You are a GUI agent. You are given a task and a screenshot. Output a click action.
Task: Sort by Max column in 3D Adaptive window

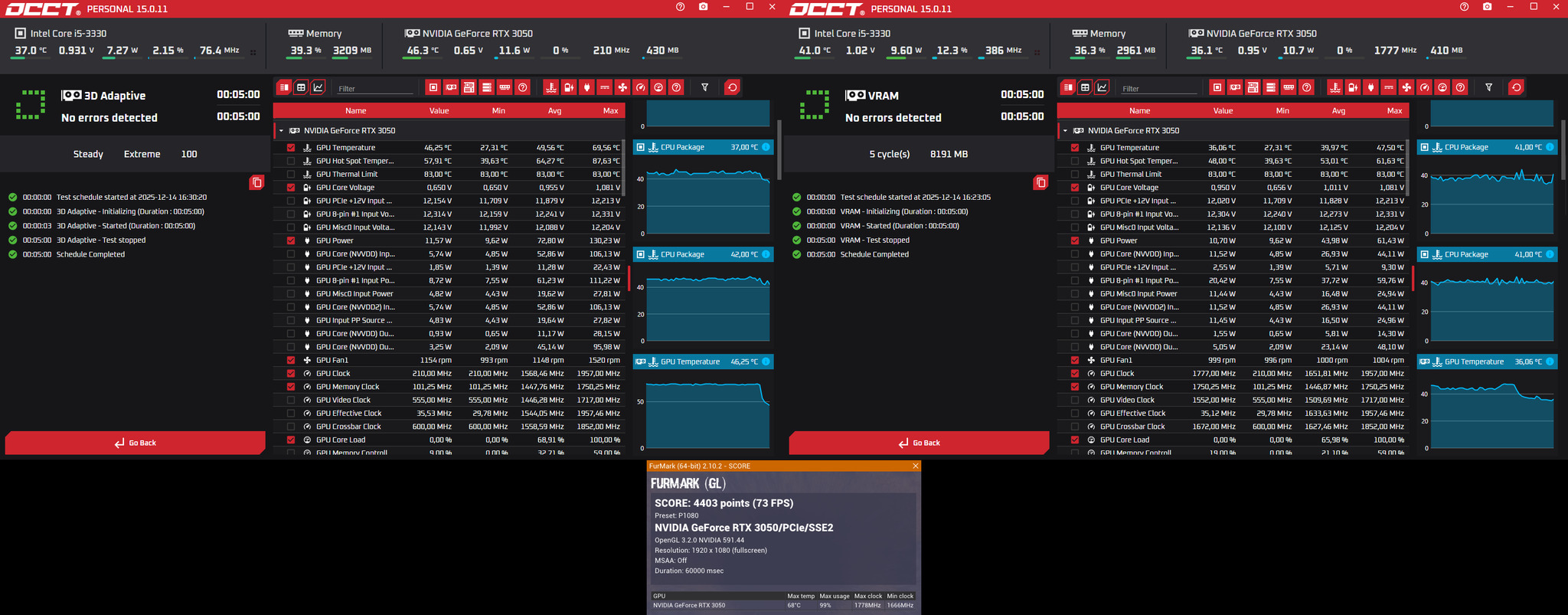point(610,111)
